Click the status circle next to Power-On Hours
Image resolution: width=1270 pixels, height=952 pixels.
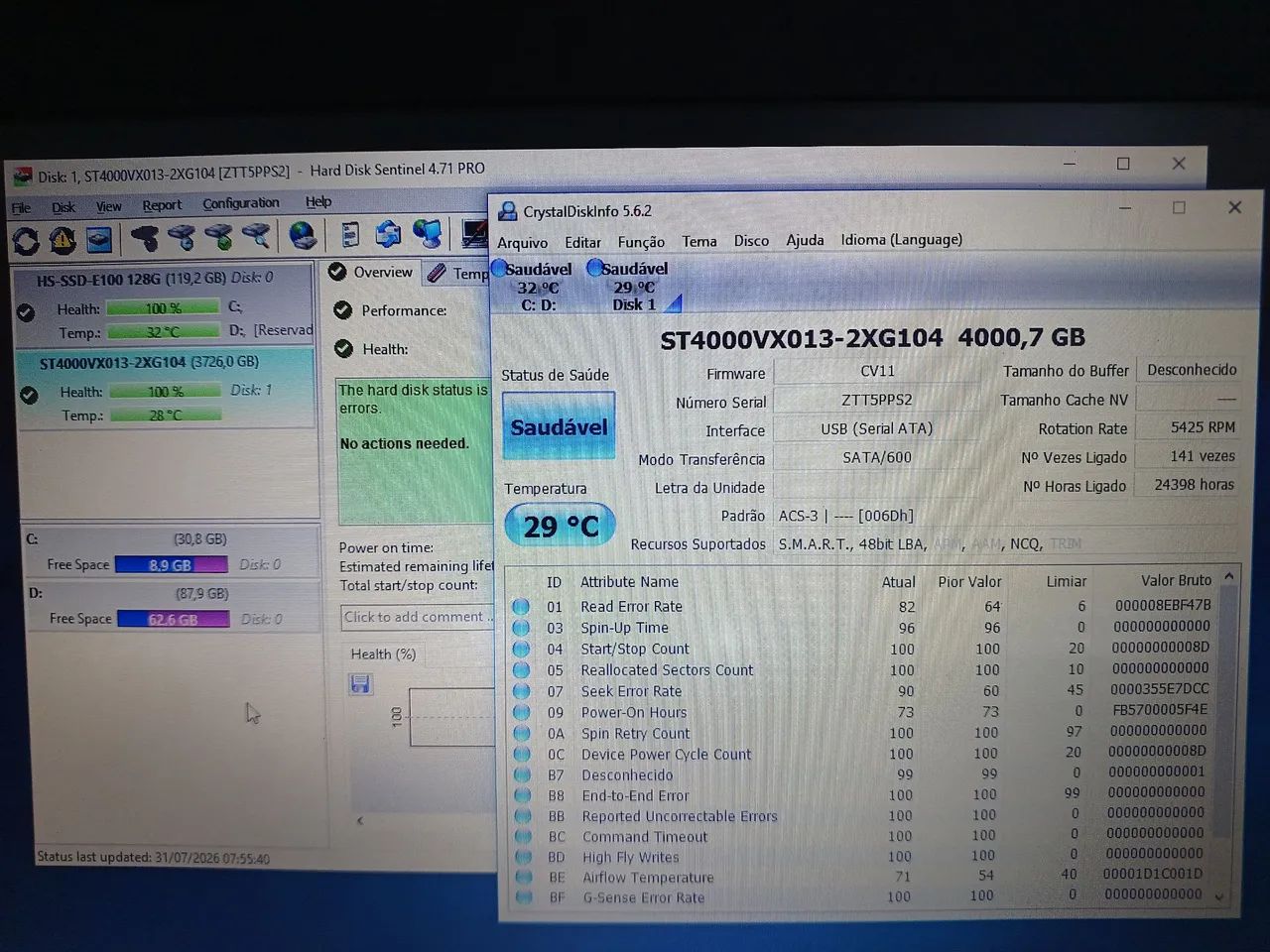pos(521,712)
